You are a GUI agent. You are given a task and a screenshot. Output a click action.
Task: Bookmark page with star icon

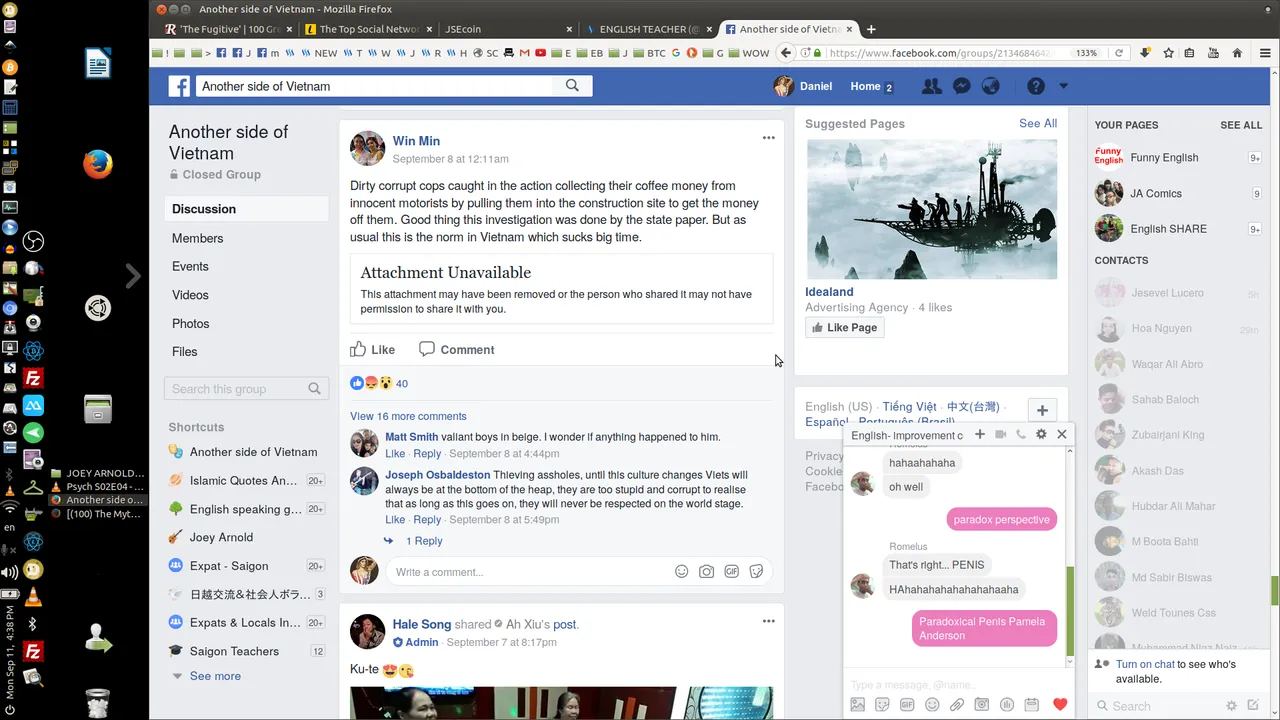coord(1168,53)
